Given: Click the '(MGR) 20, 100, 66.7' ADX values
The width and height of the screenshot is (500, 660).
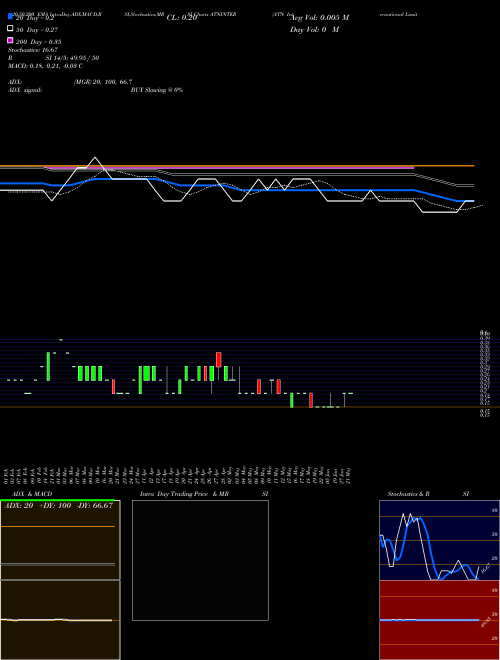Looking at the screenshot, I should [x=103, y=82].
